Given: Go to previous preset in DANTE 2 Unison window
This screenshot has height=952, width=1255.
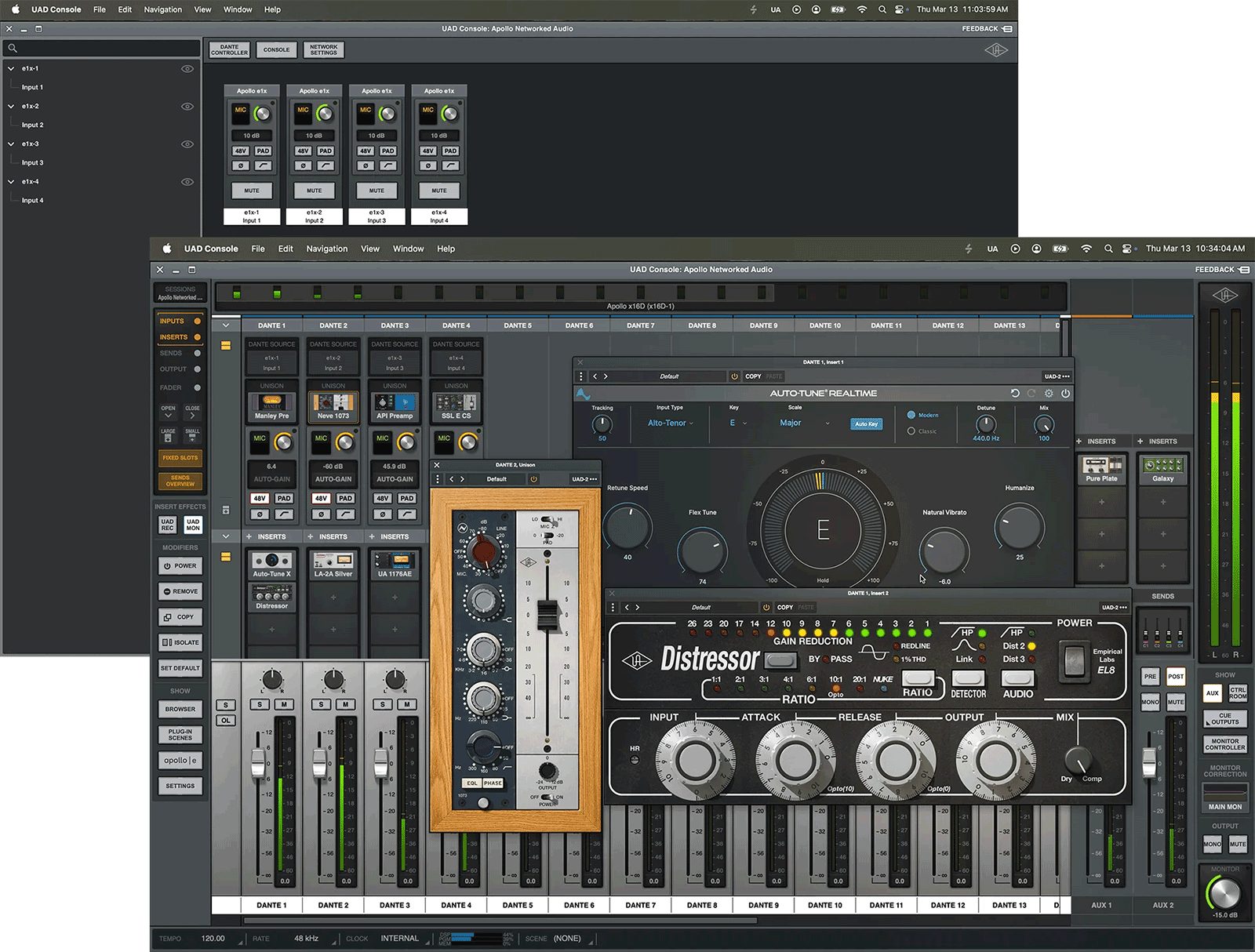Looking at the screenshot, I should [x=451, y=479].
